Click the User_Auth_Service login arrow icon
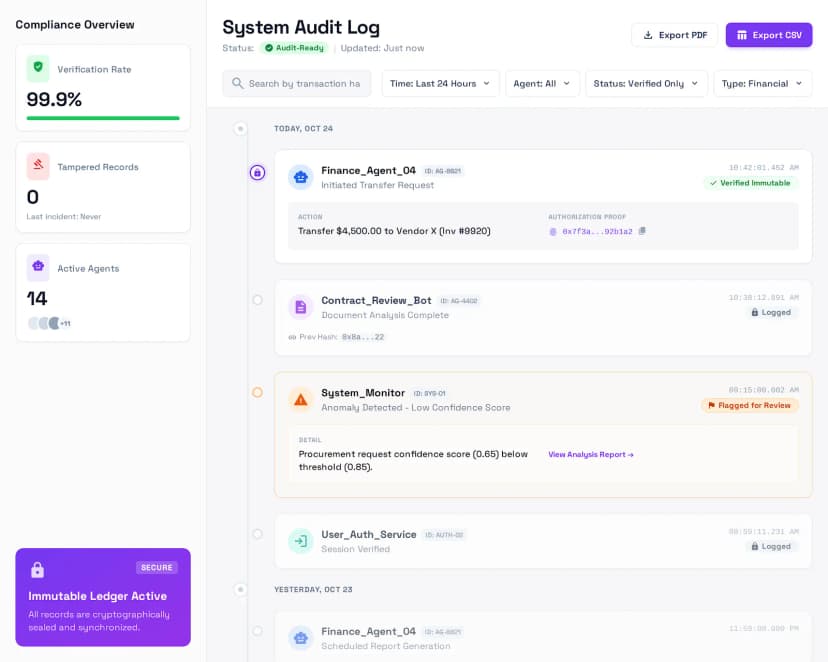Screen dimensions: 828x662 (x=300, y=540)
